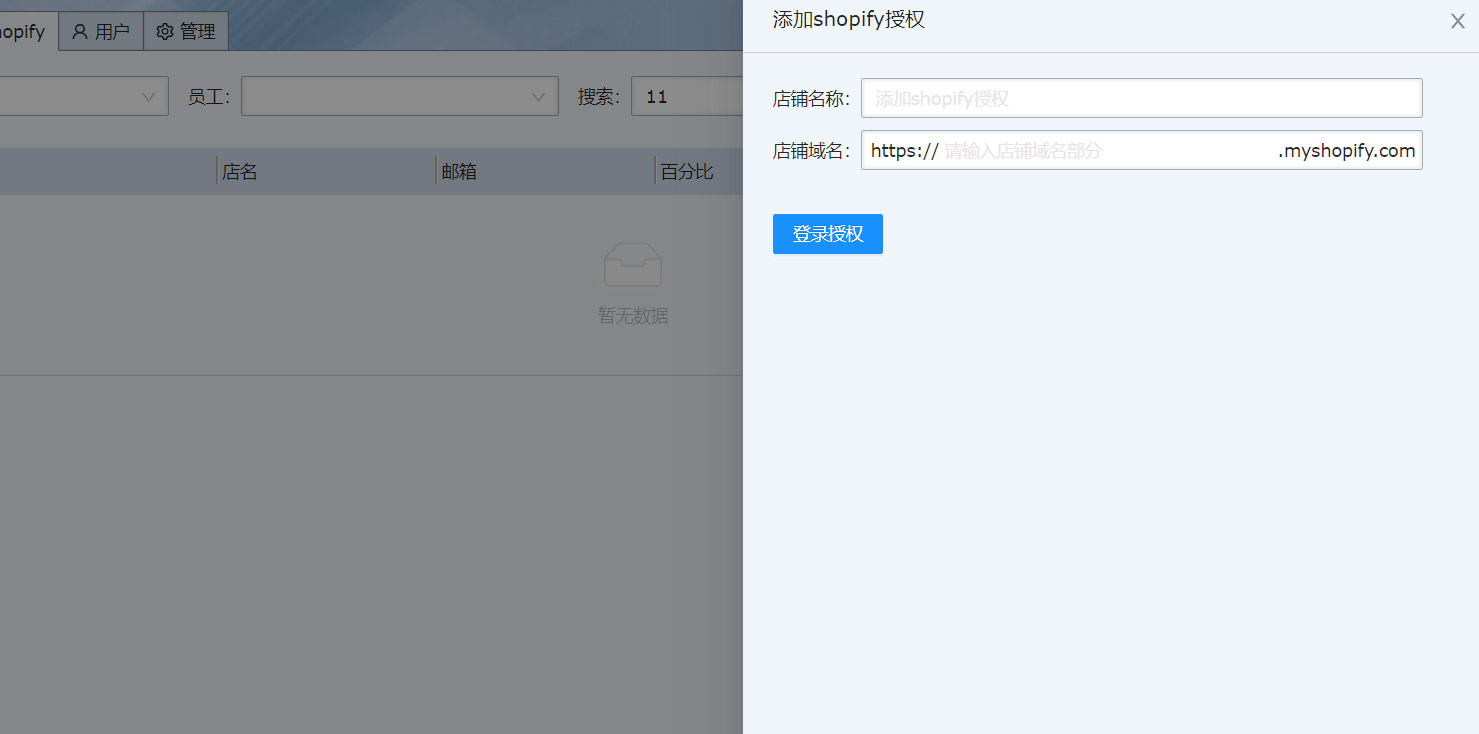Close the 添加shopify授权 drawer
1479x734 pixels.
click(x=1457, y=21)
